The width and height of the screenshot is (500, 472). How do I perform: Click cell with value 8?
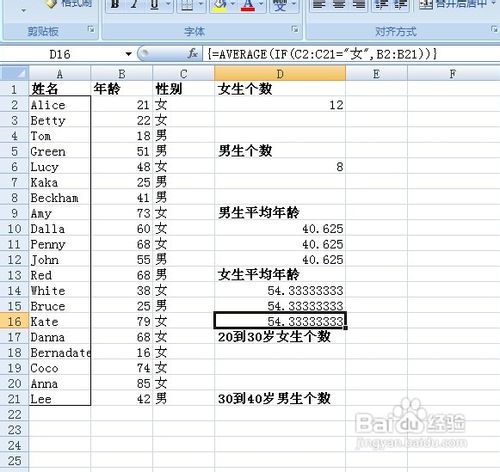pos(280,167)
